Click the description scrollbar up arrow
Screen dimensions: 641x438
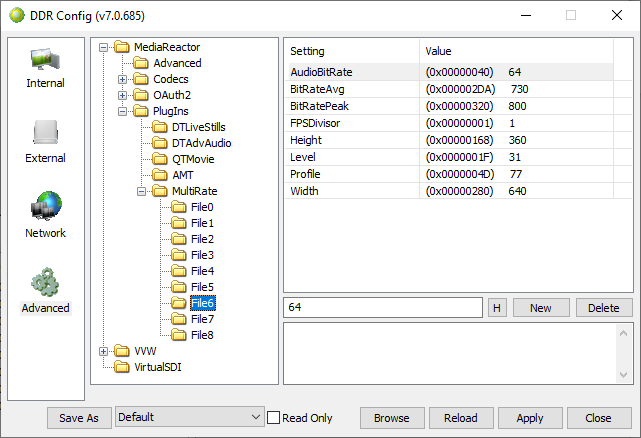tap(623, 333)
